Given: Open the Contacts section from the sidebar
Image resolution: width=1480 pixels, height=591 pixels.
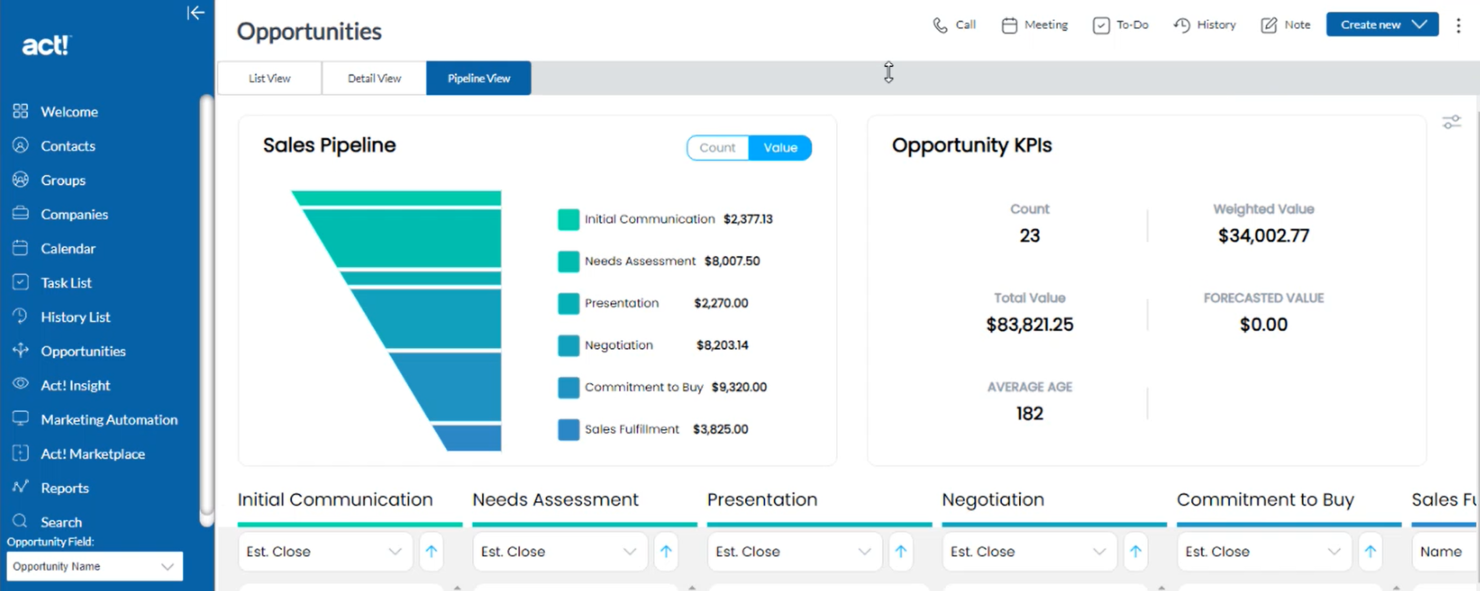Looking at the screenshot, I should tap(70, 145).
